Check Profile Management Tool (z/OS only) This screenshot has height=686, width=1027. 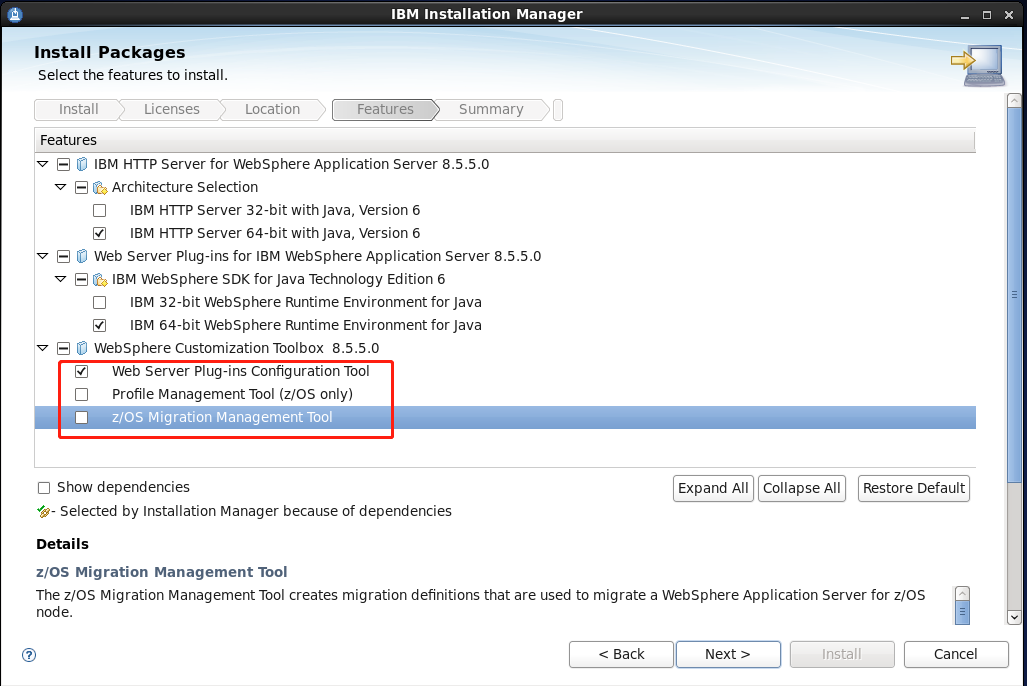[81, 394]
